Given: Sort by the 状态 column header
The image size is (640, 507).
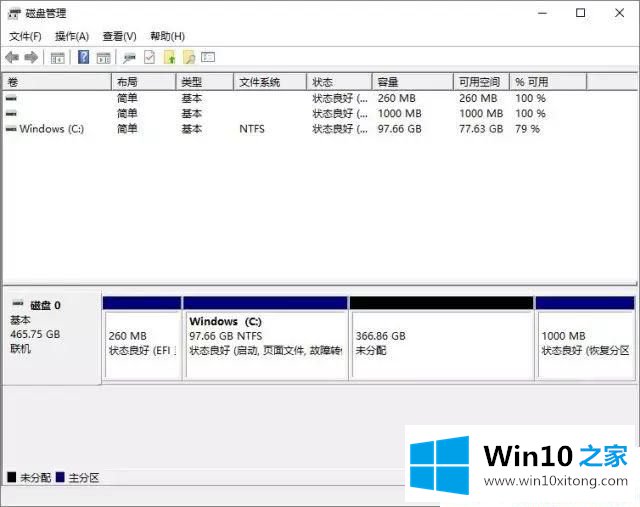Looking at the screenshot, I should point(339,82).
